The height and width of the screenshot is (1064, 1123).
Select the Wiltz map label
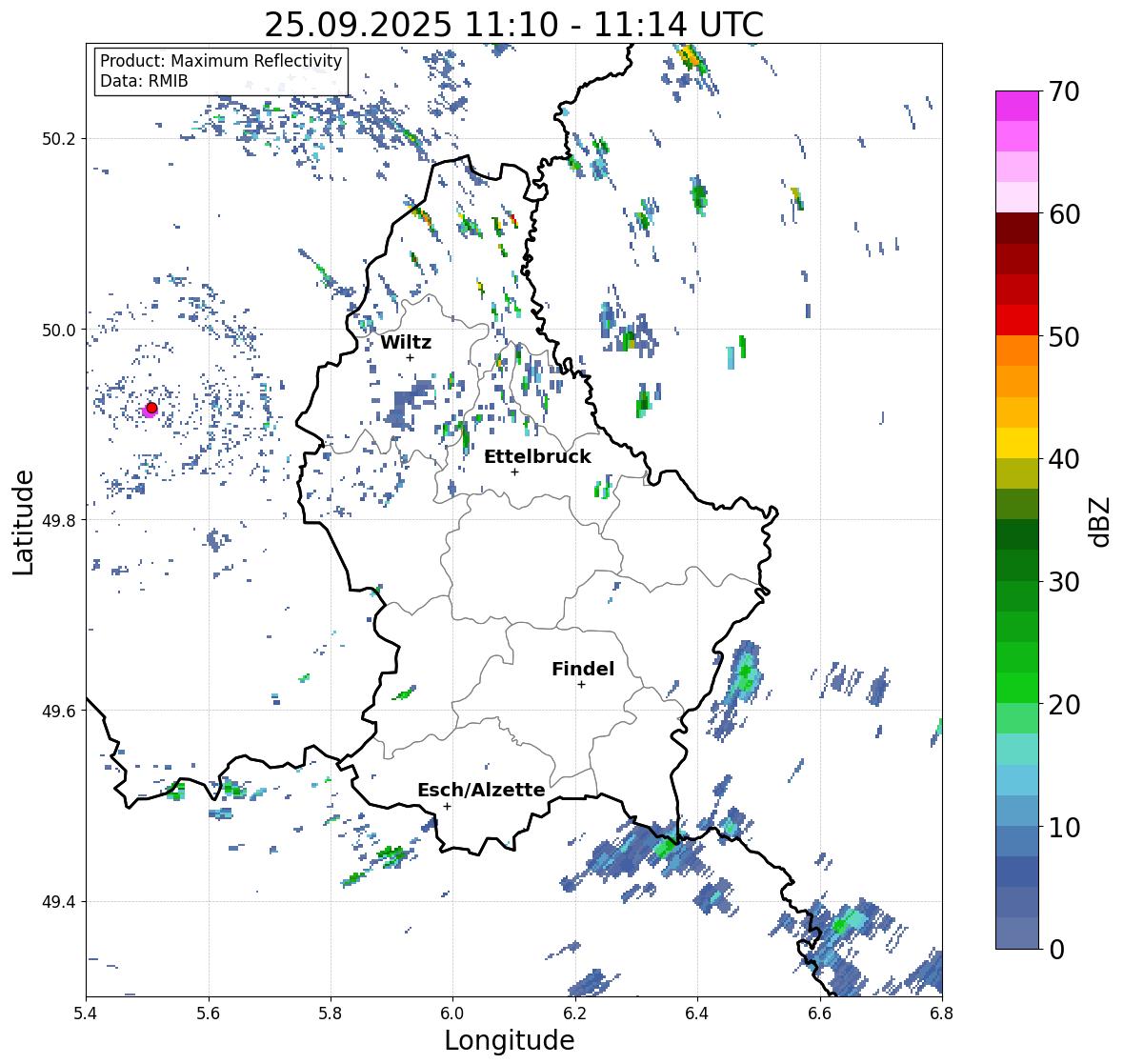click(406, 342)
